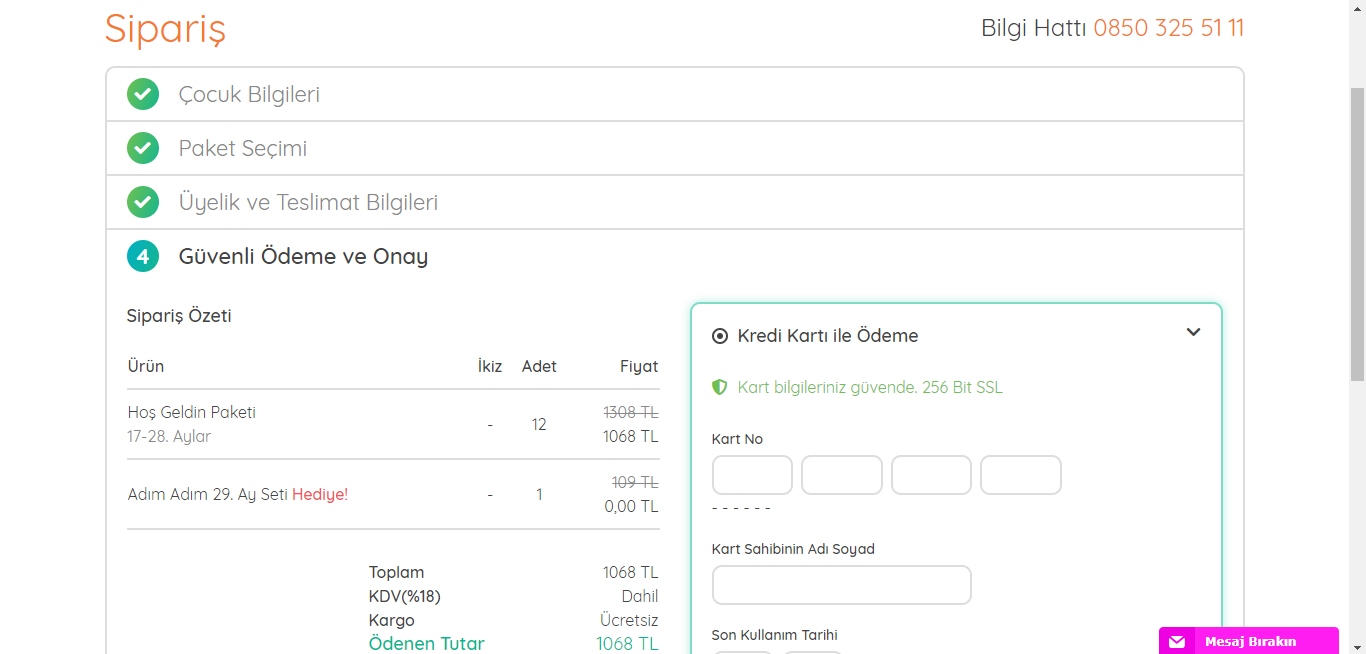1366x654 pixels.
Task: Click envelope icon on Mesaj Bırakın widget
Action: [1177, 642]
